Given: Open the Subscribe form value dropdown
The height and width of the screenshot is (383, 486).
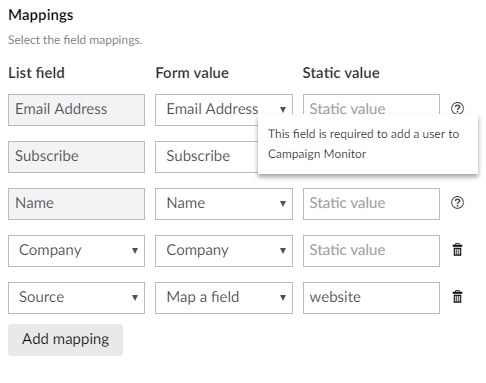Looking at the screenshot, I should tap(207, 157).
